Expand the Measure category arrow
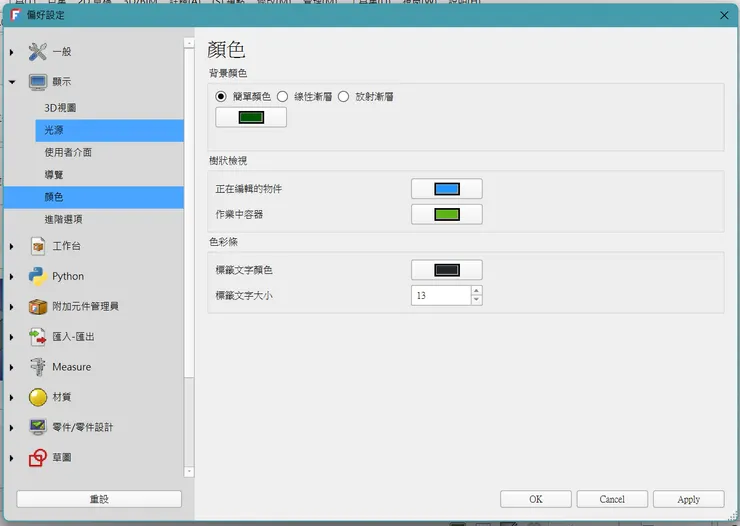The image size is (740, 526). point(12,367)
